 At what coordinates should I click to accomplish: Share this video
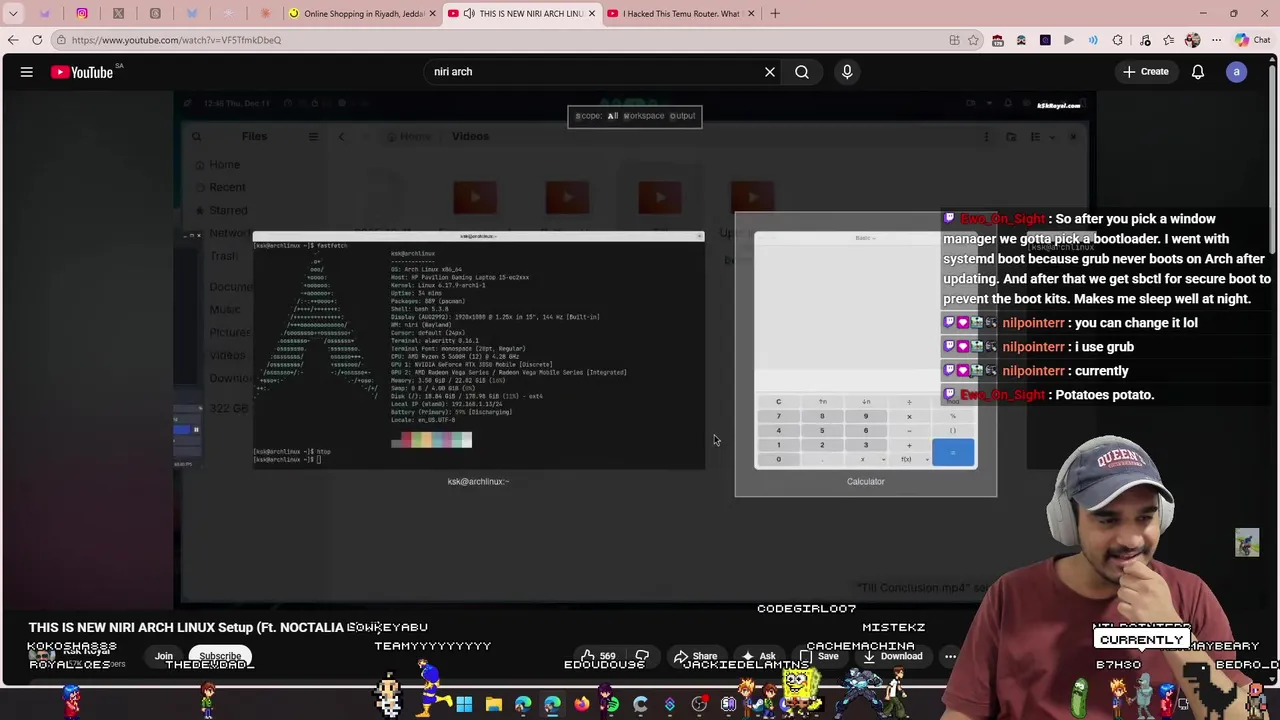695,656
